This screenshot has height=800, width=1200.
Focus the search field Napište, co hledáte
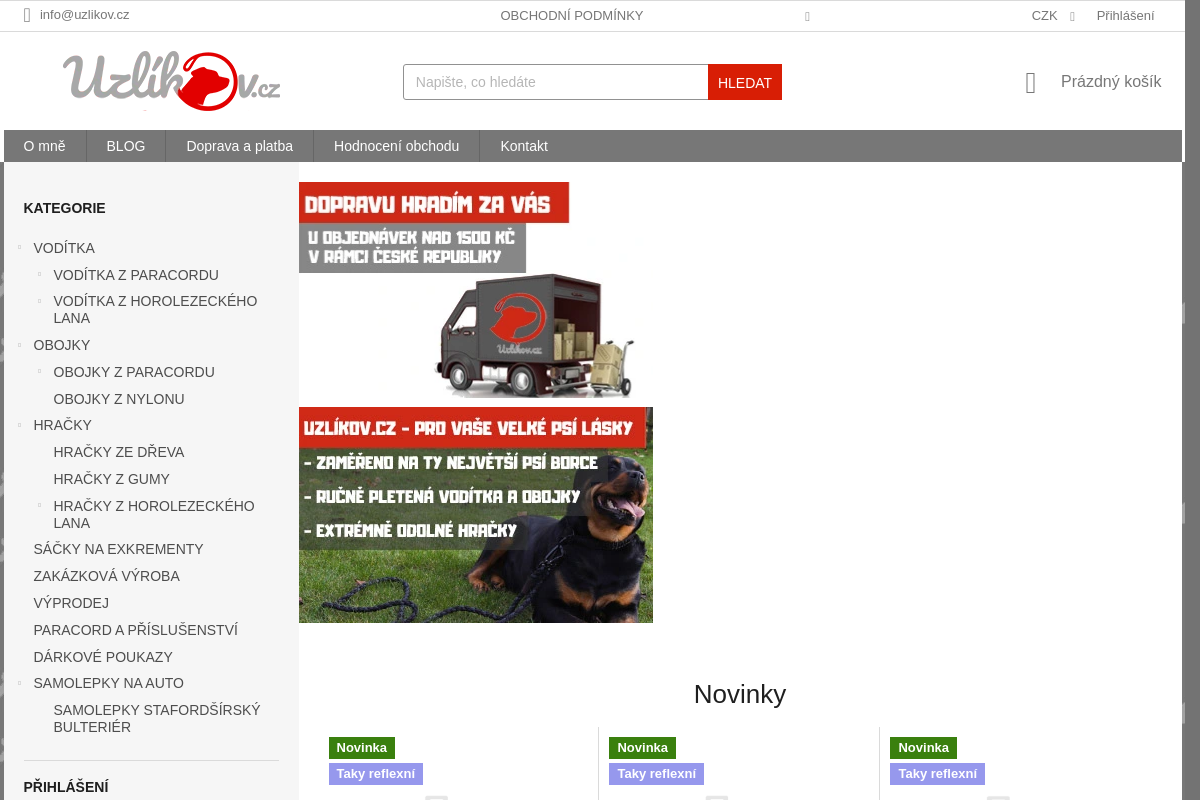pos(556,82)
